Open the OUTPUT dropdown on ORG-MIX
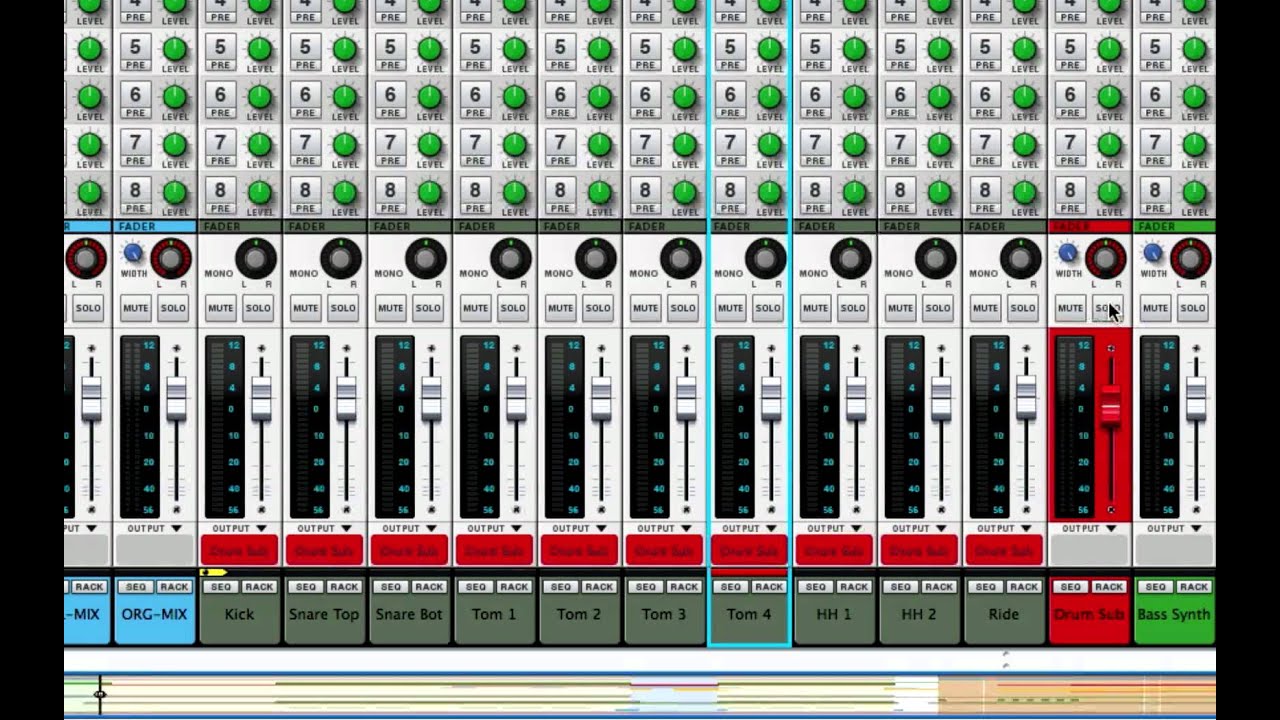The width and height of the screenshot is (1280, 720). click(155, 528)
